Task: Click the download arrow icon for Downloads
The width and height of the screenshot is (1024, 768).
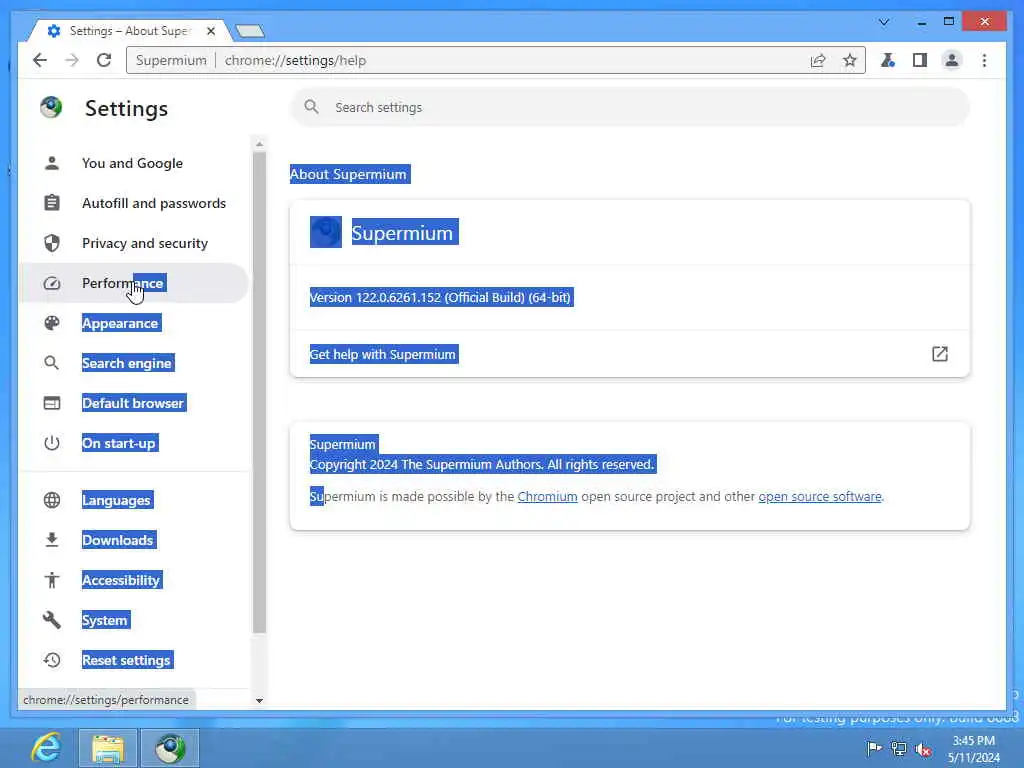Action: coord(52,540)
